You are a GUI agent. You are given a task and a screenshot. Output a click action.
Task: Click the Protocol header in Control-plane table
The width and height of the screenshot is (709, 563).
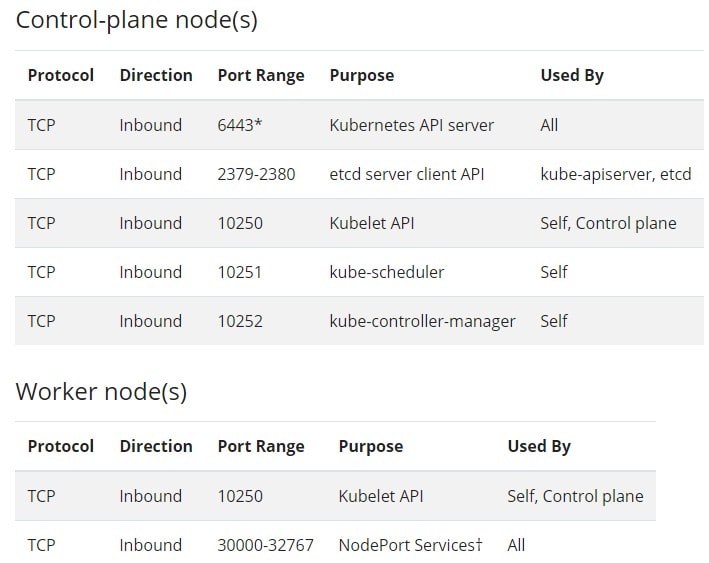coord(61,75)
